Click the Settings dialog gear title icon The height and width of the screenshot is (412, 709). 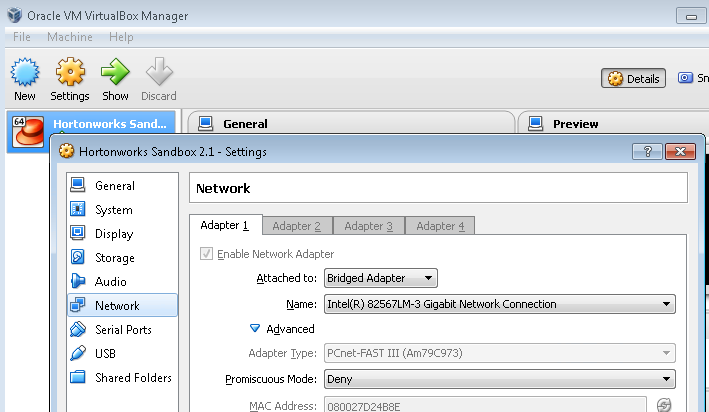(x=66, y=151)
